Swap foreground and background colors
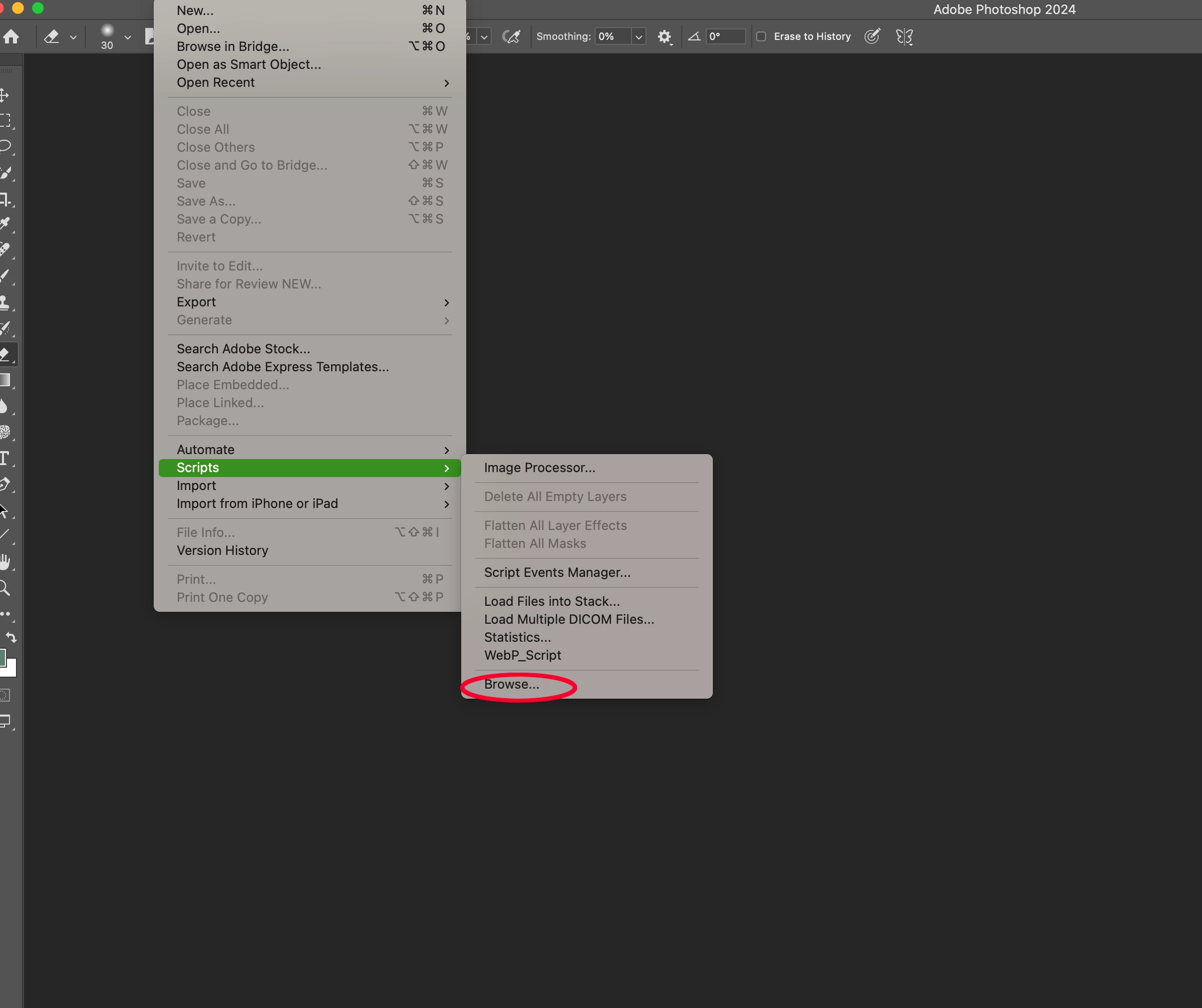The image size is (1202, 1008). pos(11,637)
